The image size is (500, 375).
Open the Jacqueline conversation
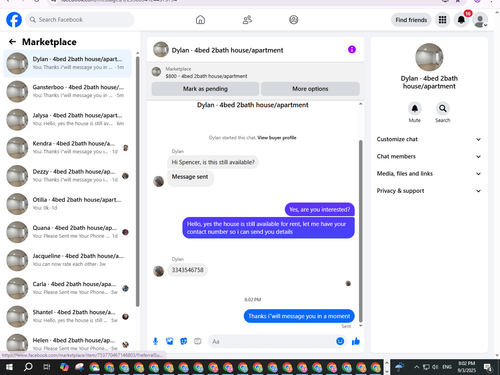point(67,260)
